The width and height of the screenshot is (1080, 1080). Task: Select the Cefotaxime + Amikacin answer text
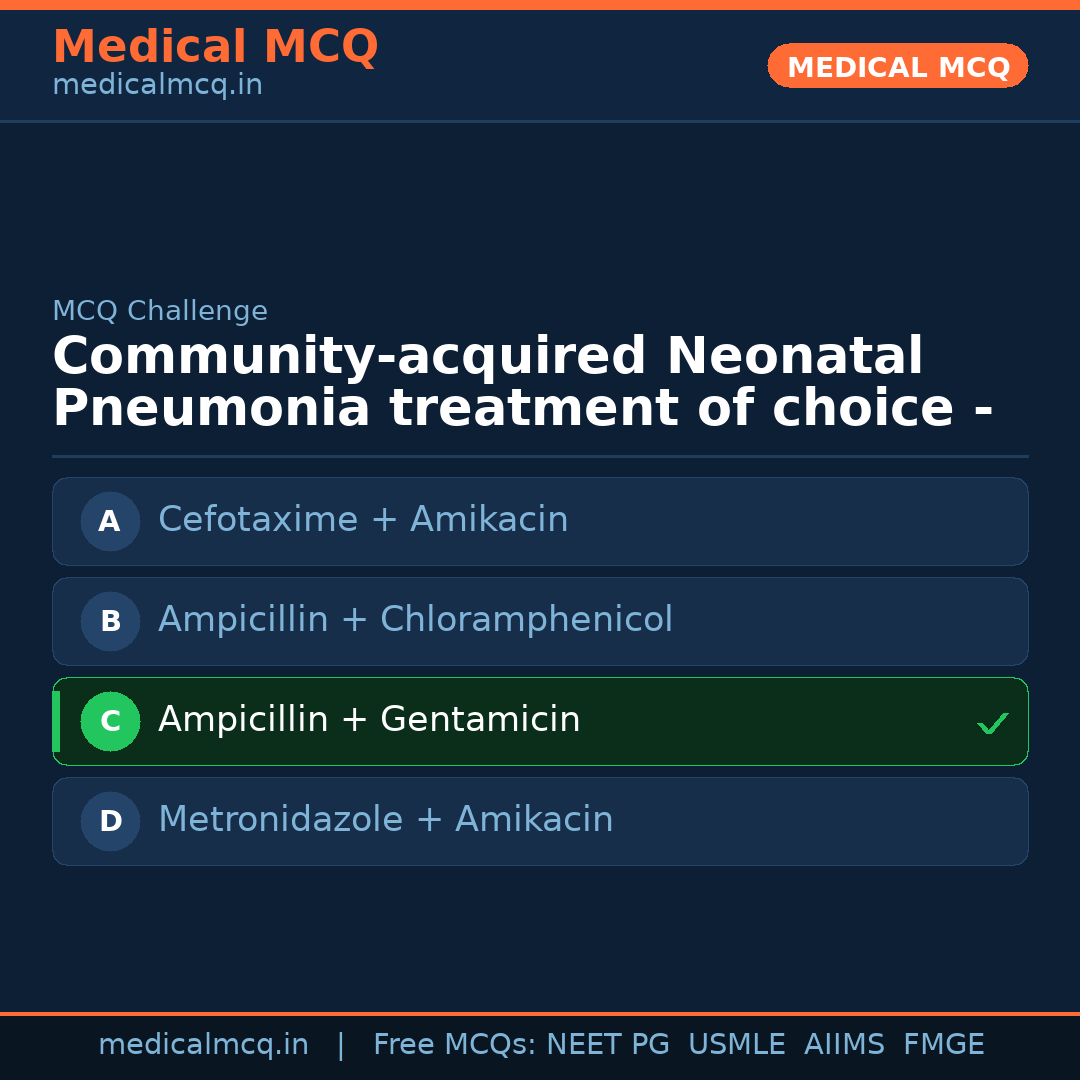tap(363, 520)
